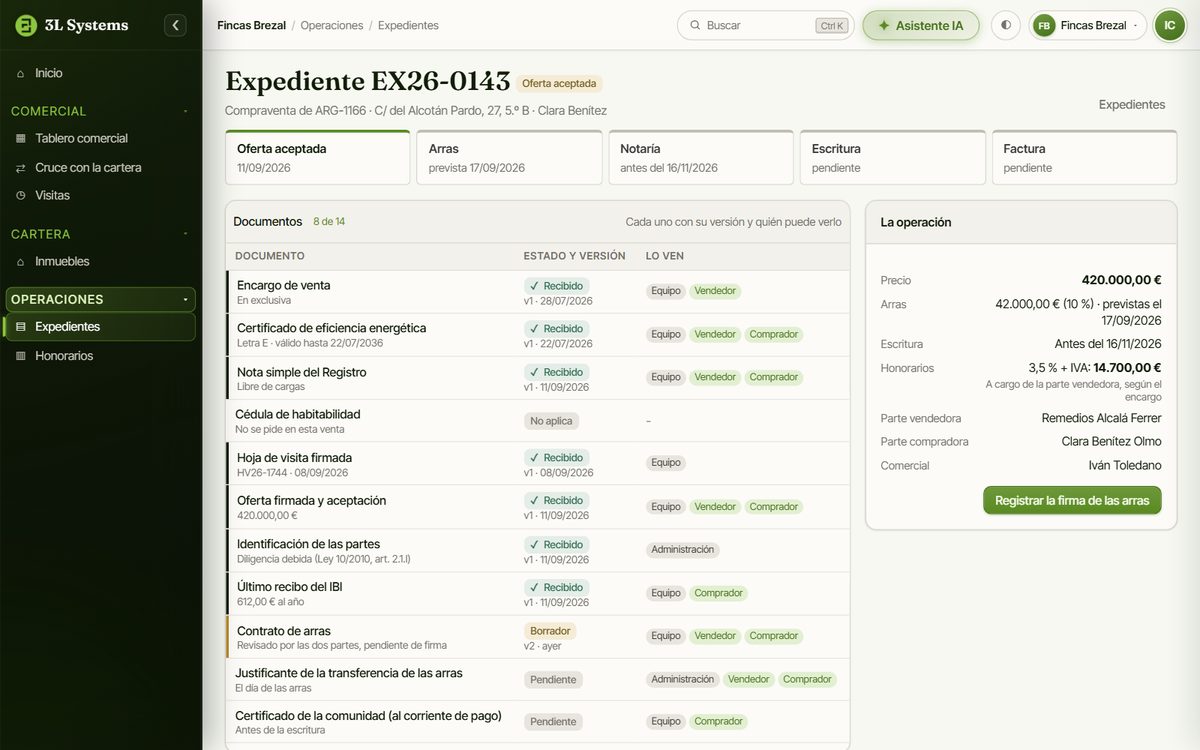Image resolution: width=1200 pixels, height=750 pixels.
Task: Open Certificado de eficiencia energética document
Action: (537, 335)
